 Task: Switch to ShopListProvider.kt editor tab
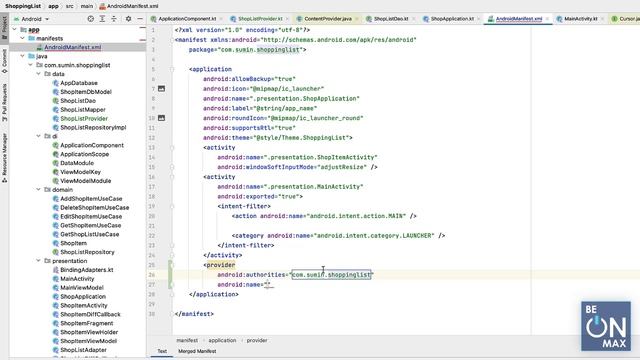point(260,19)
